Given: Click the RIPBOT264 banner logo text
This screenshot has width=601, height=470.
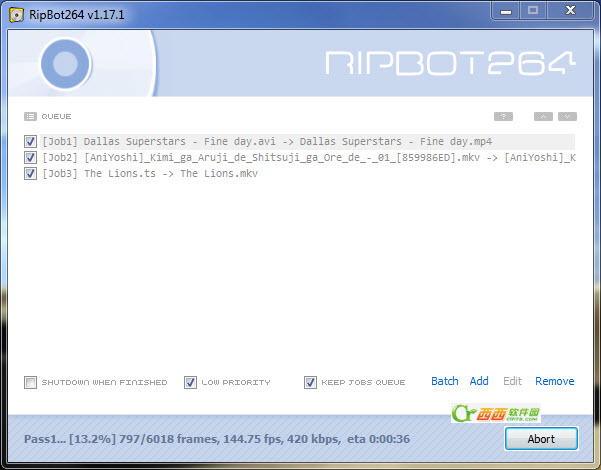Looking at the screenshot, I should (450, 63).
